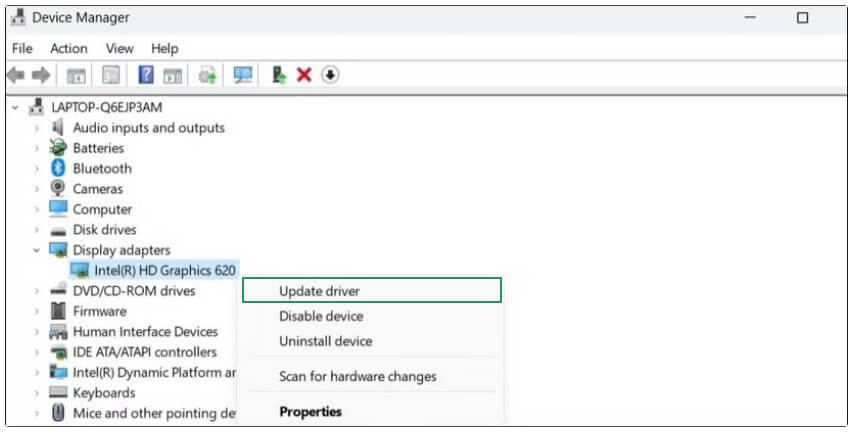
Task: Open the Action menu
Action: pyautogui.click(x=69, y=48)
